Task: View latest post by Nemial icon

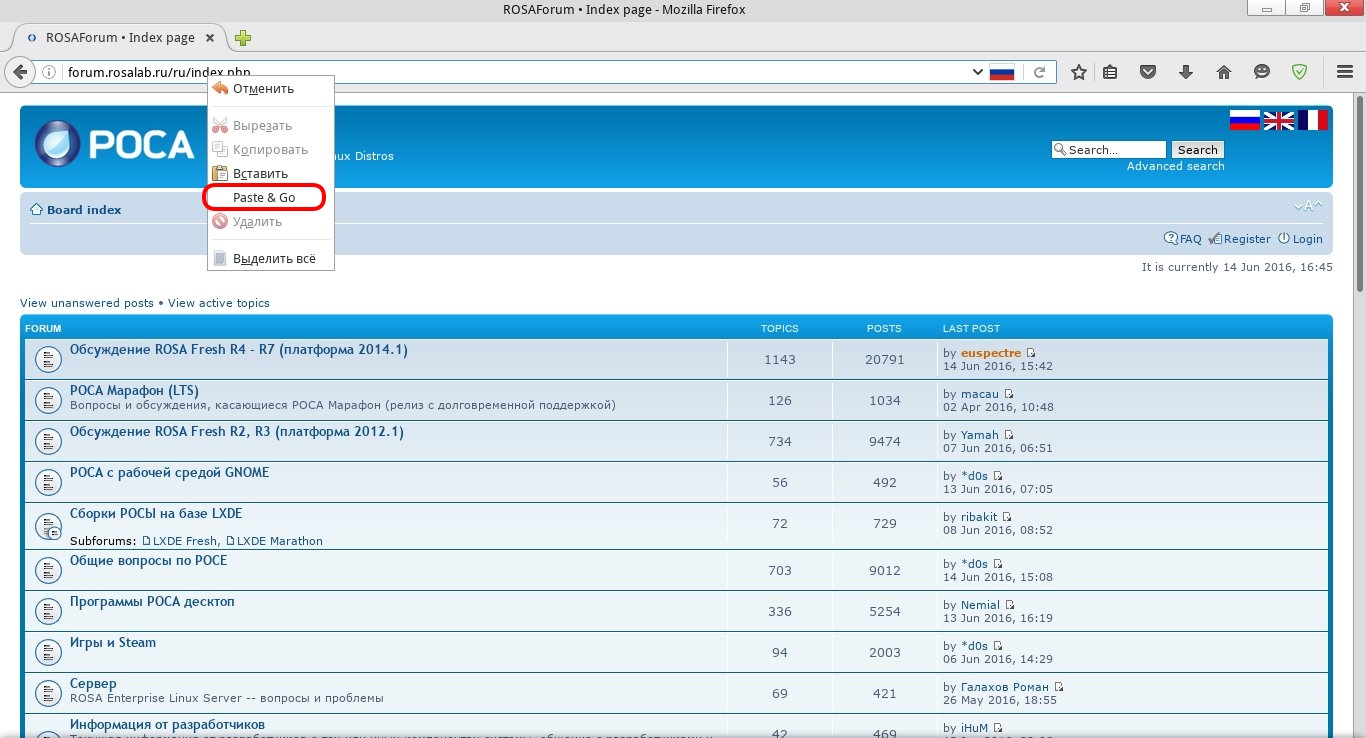Action: tap(1010, 605)
